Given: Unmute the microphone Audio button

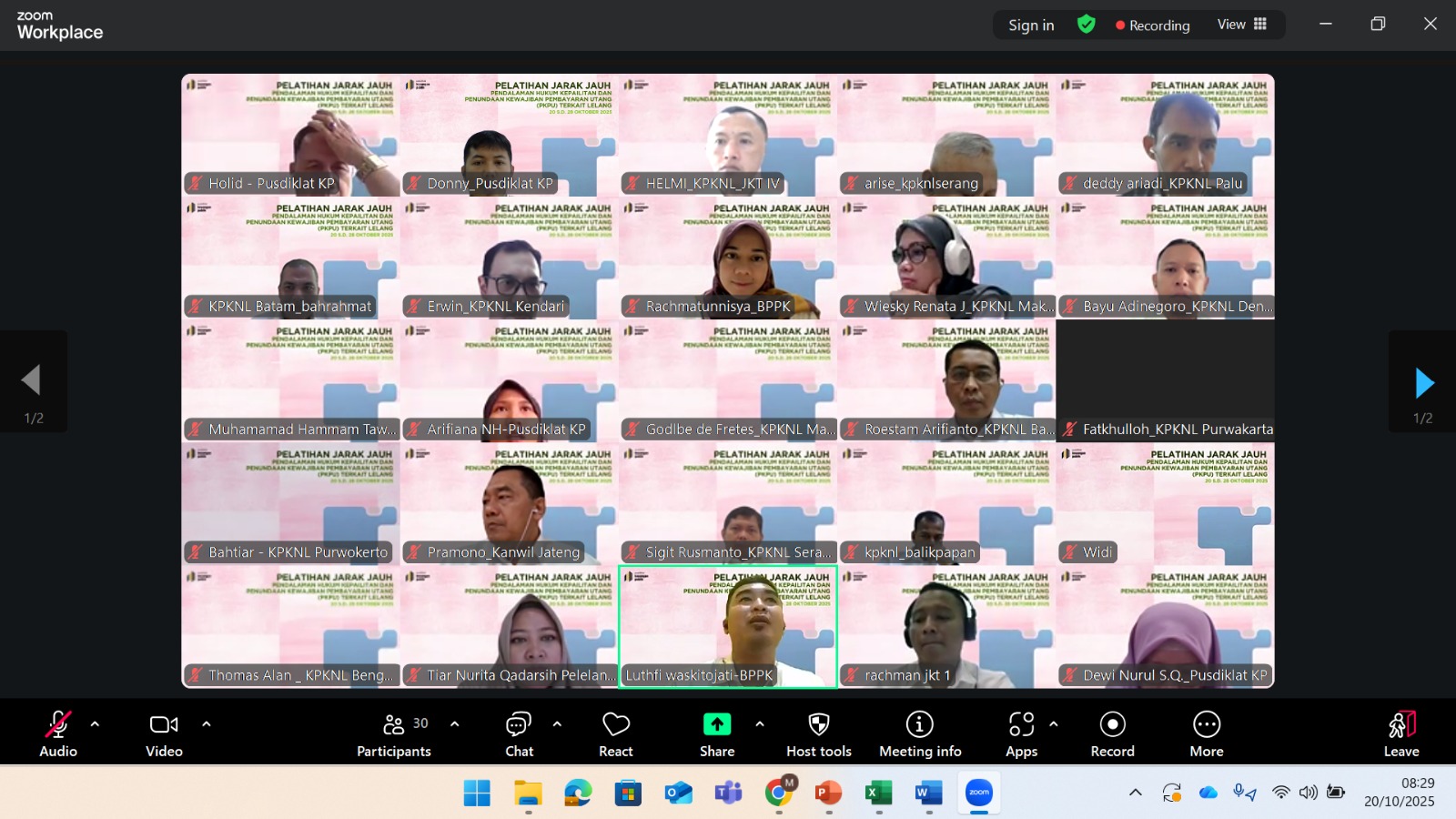Looking at the screenshot, I should pos(58,733).
